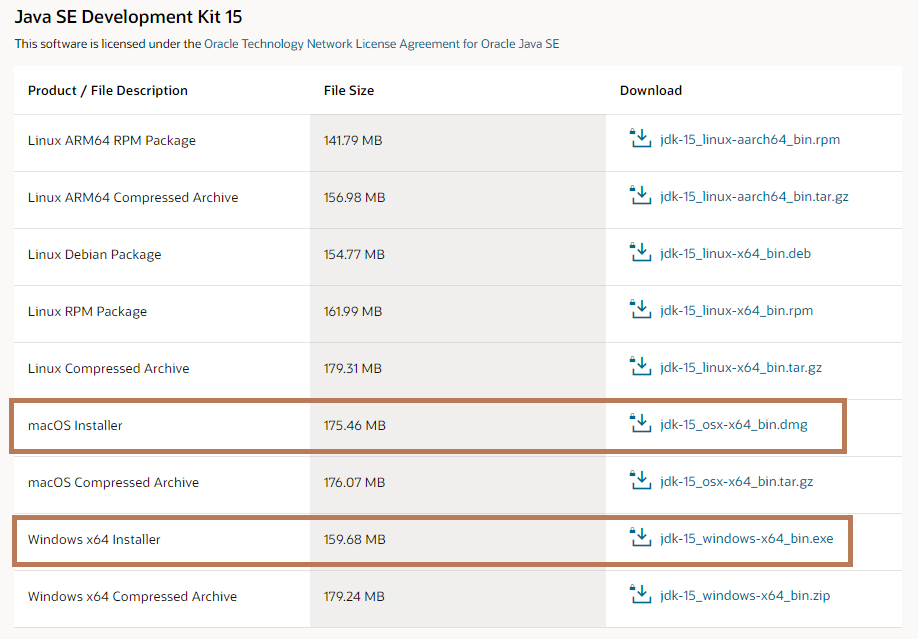Download jdk-15_linux-aarch64_bin.rpm file link

[749, 139]
